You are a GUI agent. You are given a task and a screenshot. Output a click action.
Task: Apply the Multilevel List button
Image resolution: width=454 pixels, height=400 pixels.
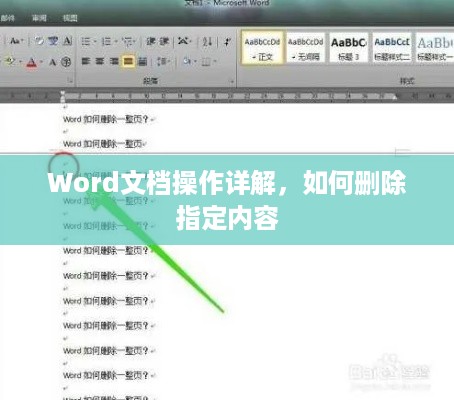(x=127, y=41)
